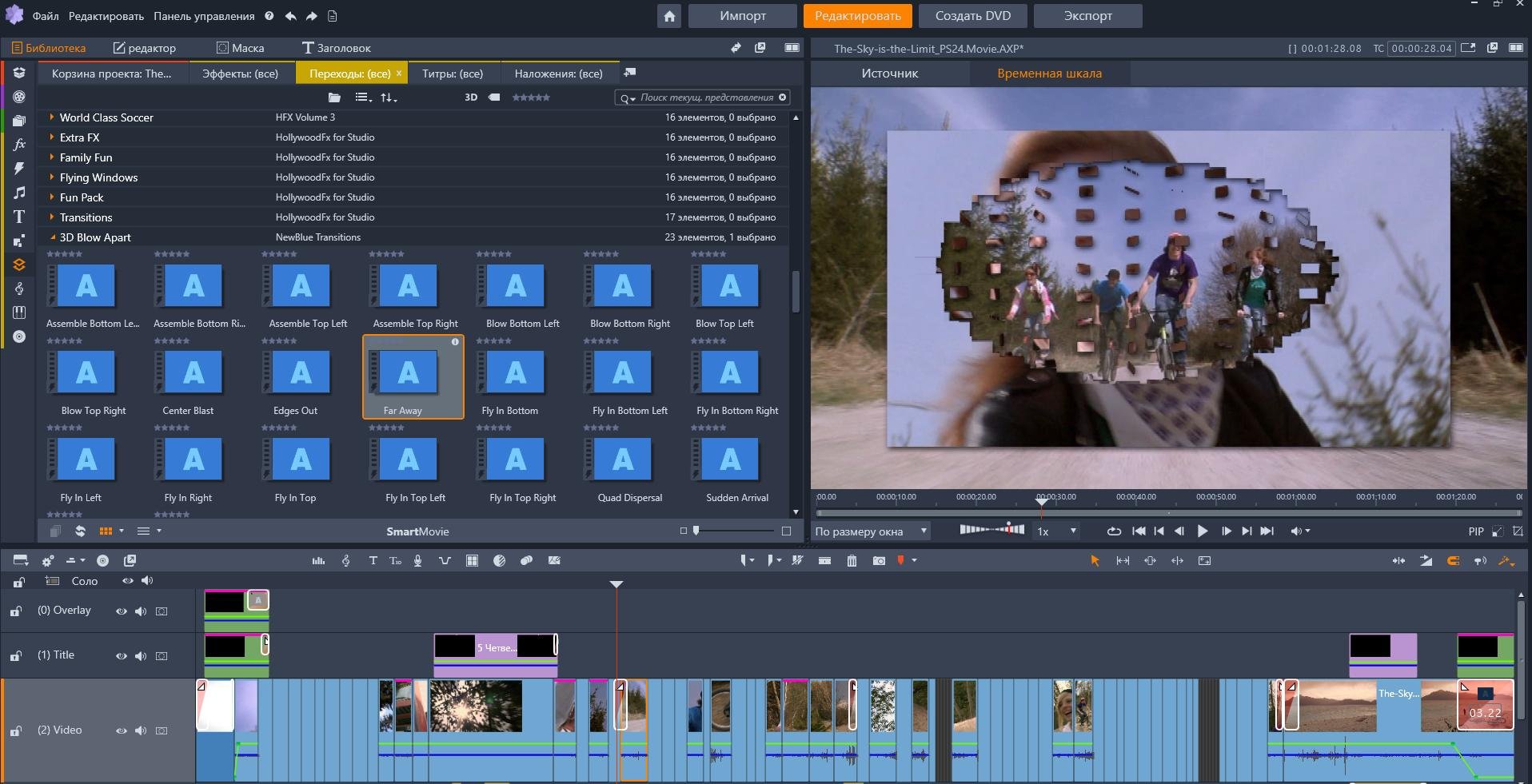Screen dimensions: 1532x784
Task: Toggle magnetic snapping magnet icon
Action: (x=1453, y=561)
